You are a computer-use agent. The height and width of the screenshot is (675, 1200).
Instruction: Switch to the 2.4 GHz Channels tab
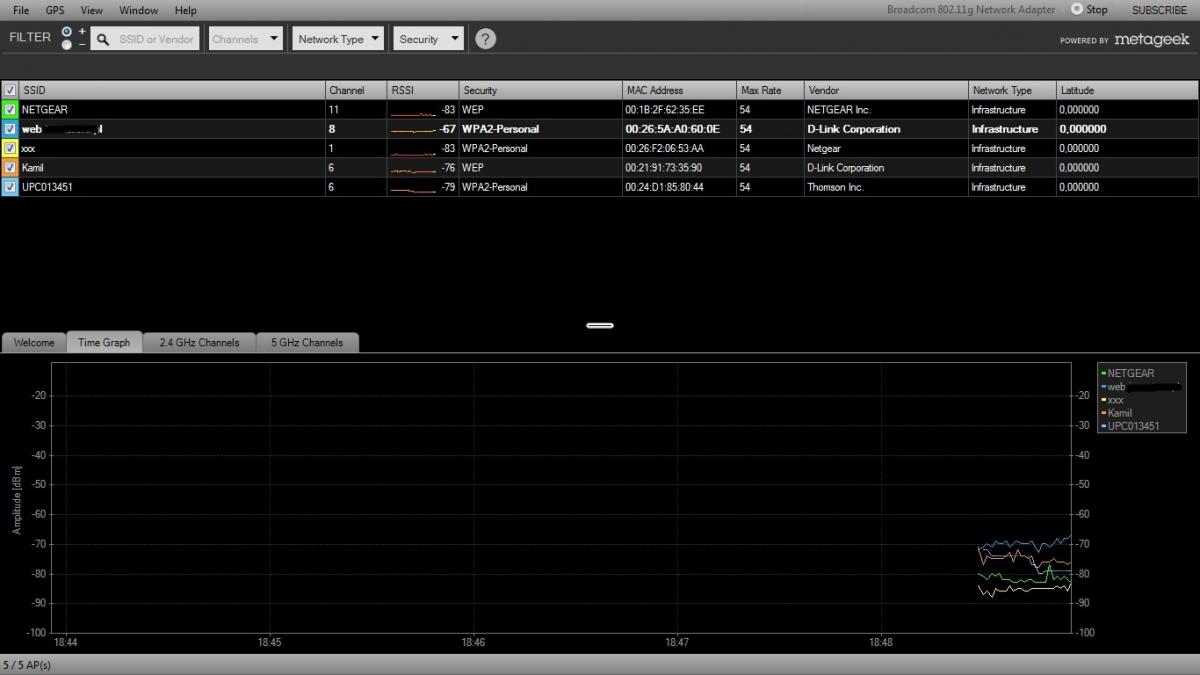pyautogui.click(x=199, y=342)
